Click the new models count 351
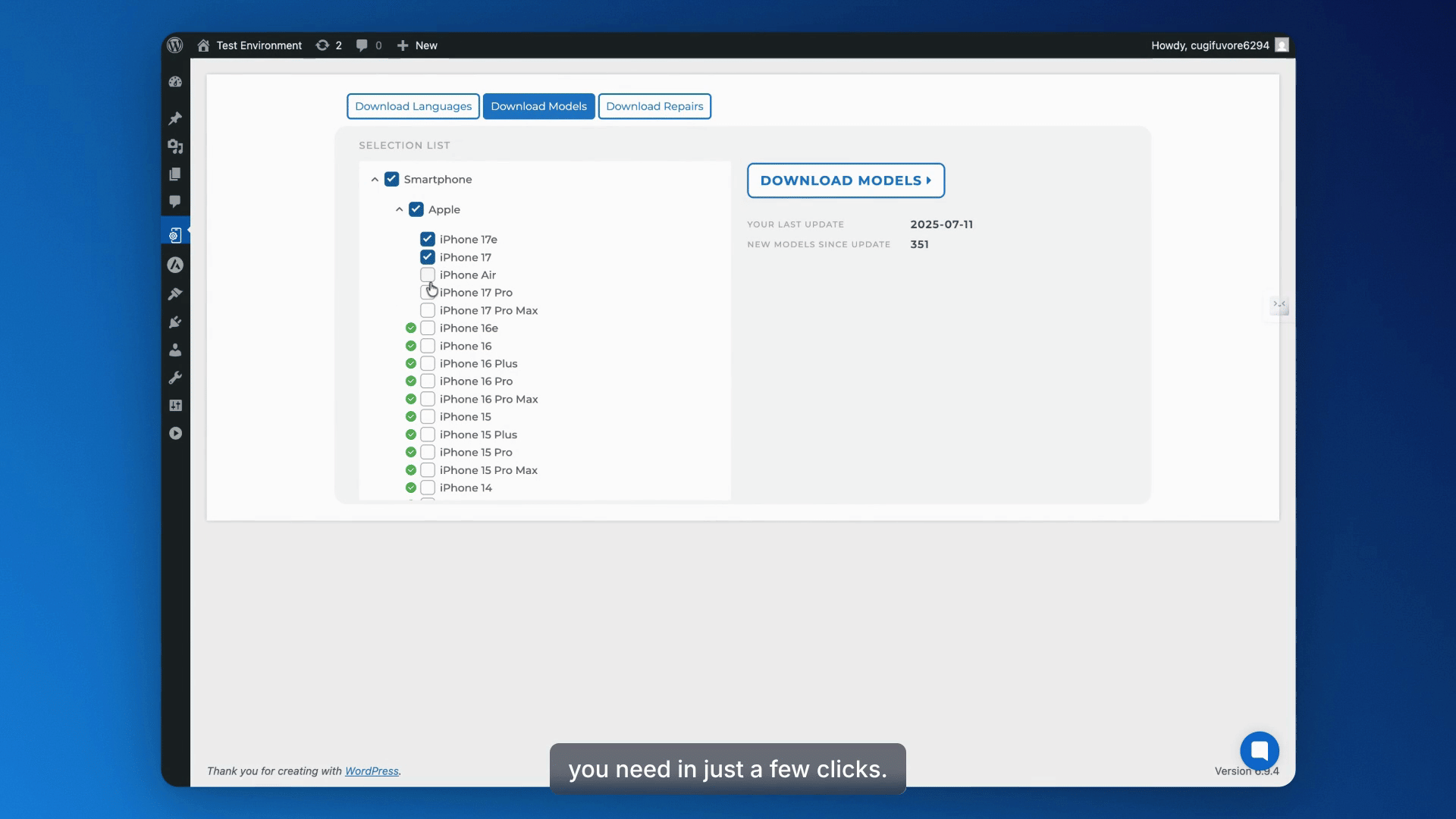The height and width of the screenshot is (819, 1456). coord(919,244)
